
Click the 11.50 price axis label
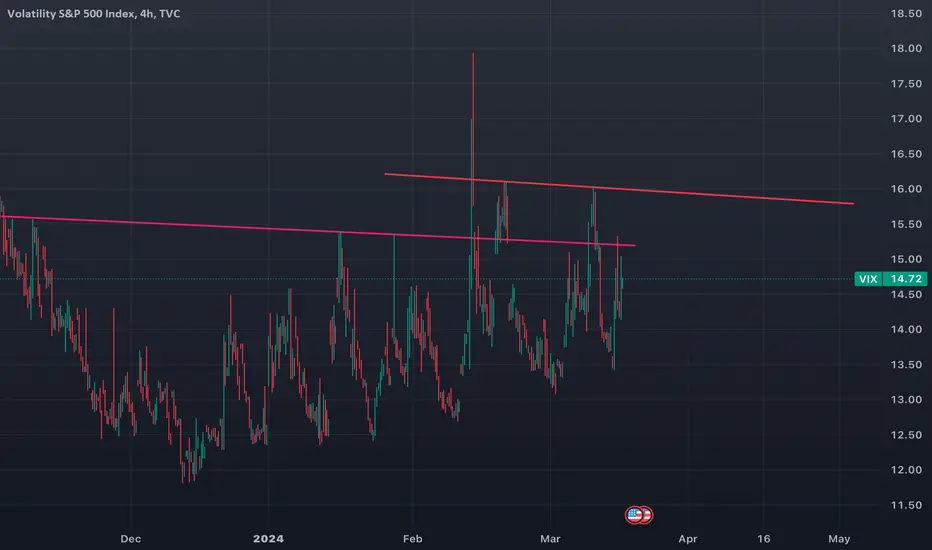(906, 505)
